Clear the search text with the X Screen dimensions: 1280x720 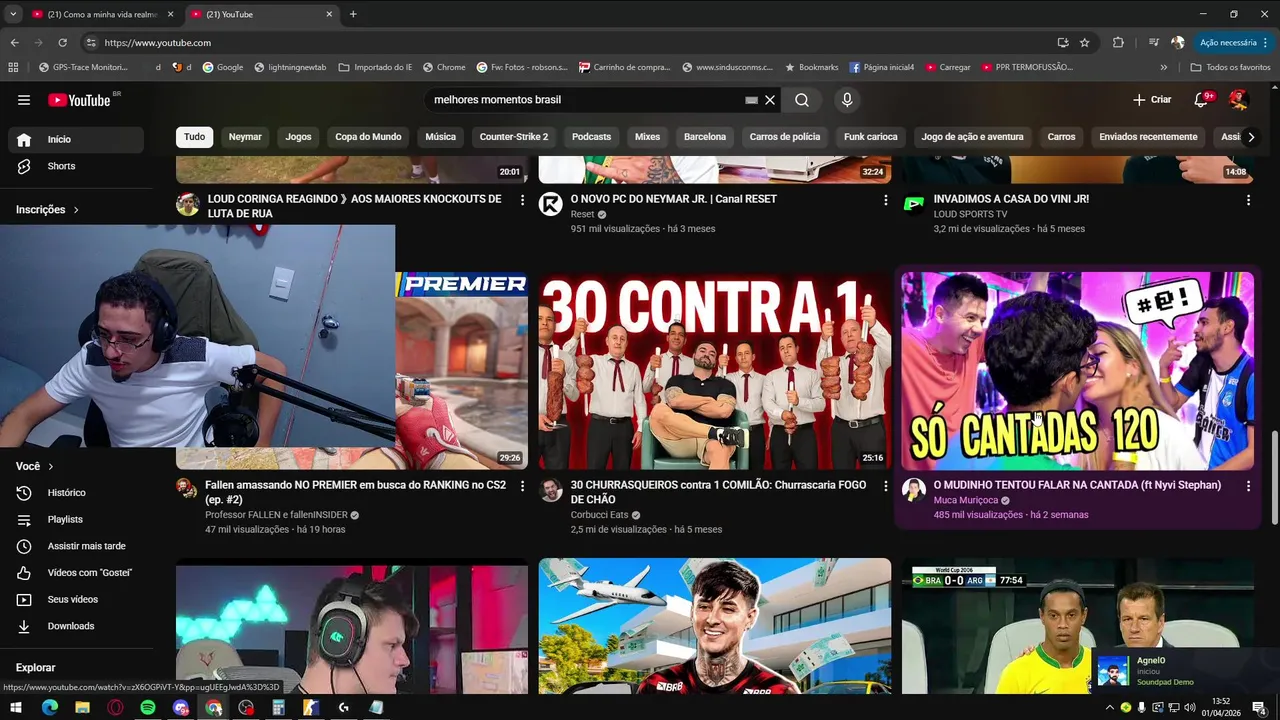click(x=770, y=100)
